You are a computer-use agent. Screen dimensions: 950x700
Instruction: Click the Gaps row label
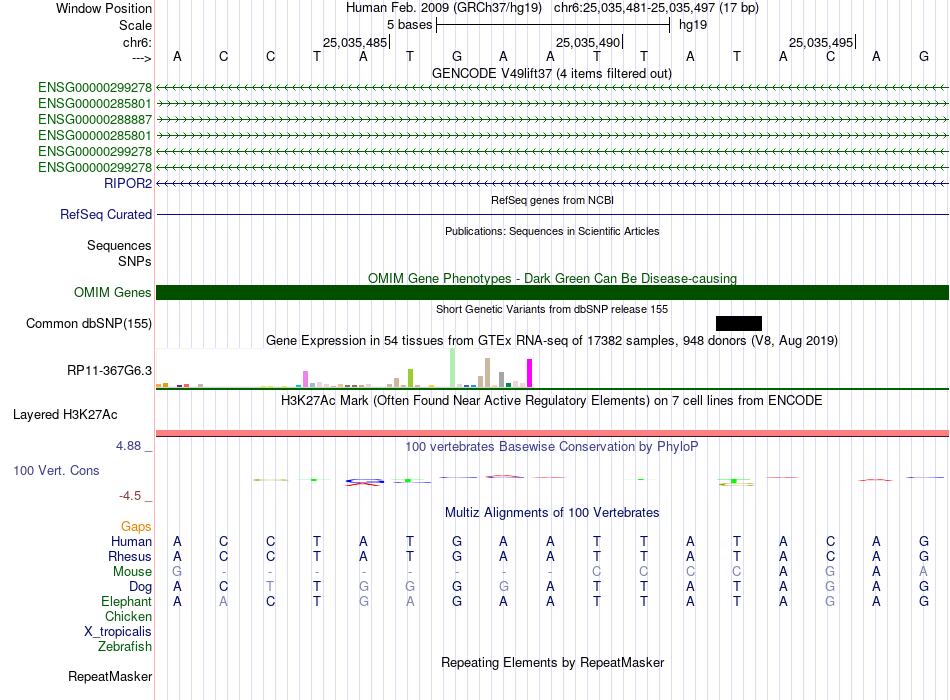tap(136, 527)
